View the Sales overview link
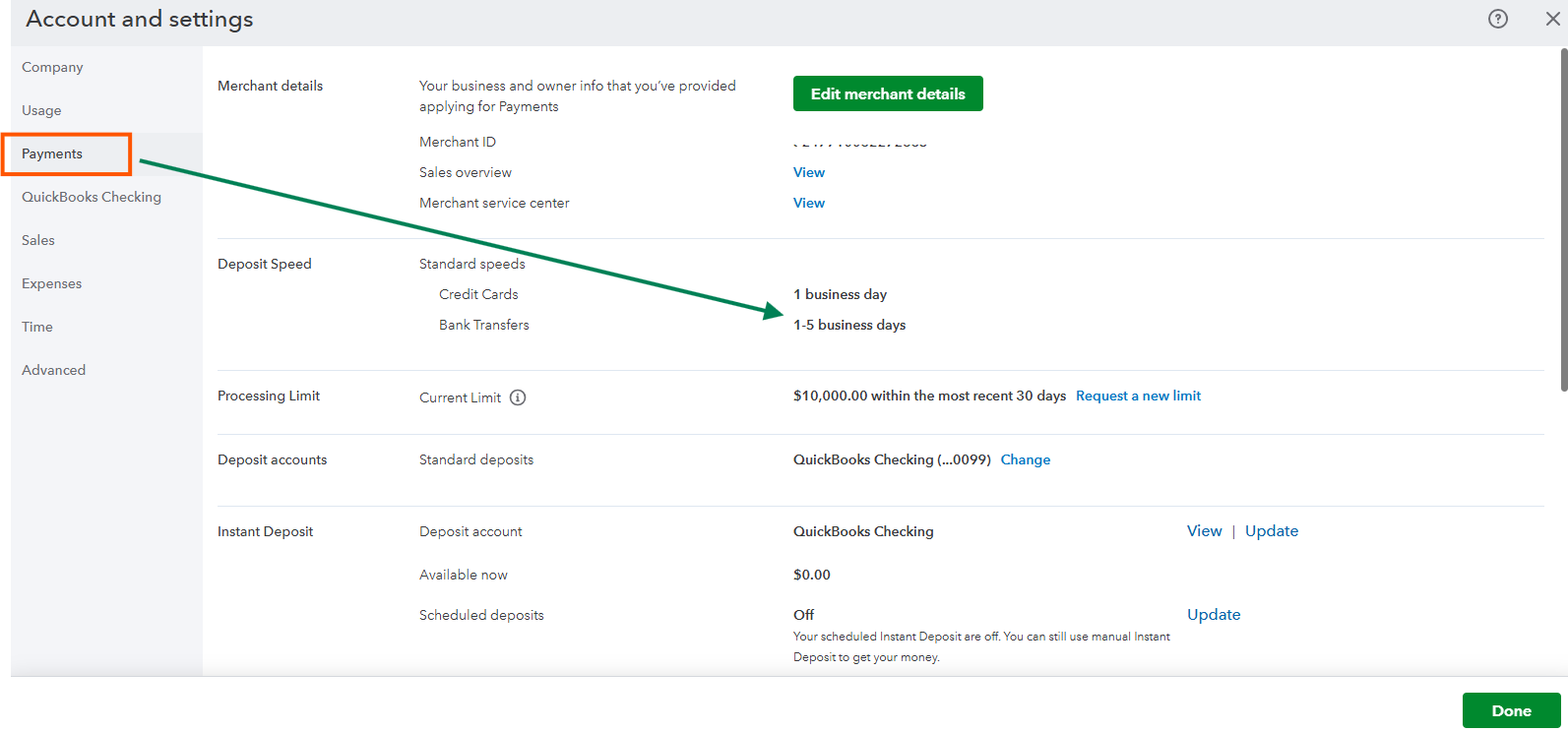 pyautogui.click(x=809, y=172)
